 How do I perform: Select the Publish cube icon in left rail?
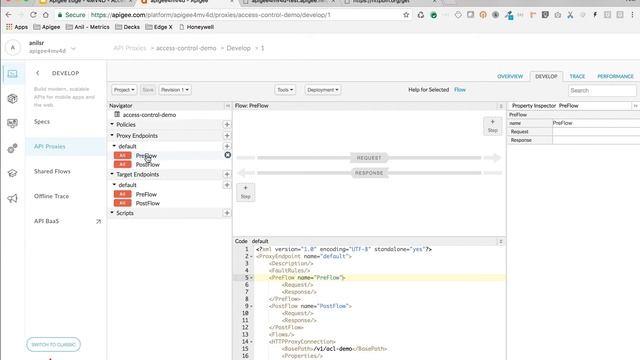click(13, 98)
